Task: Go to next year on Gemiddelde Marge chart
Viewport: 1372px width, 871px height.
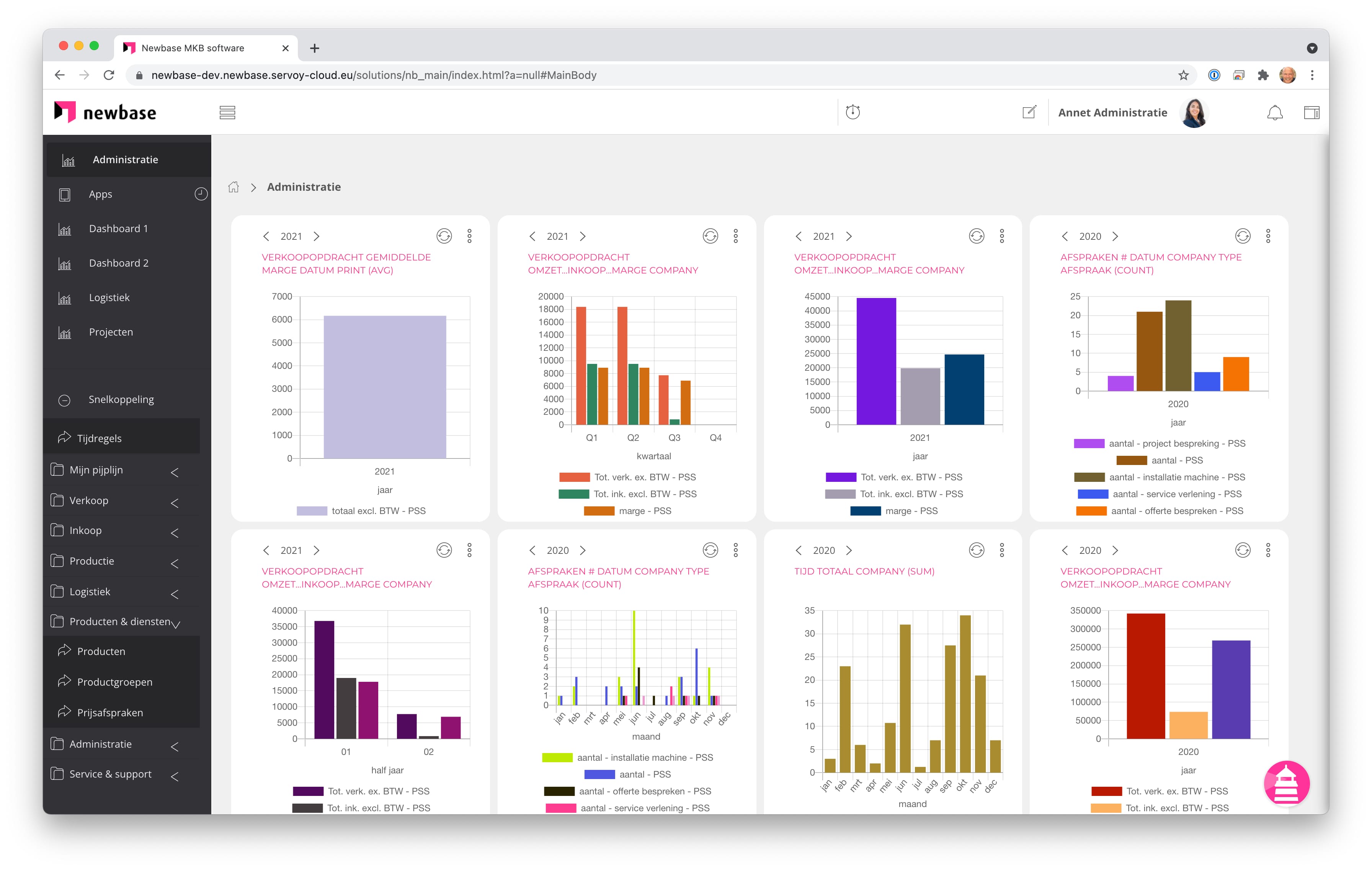Action: 317,237
